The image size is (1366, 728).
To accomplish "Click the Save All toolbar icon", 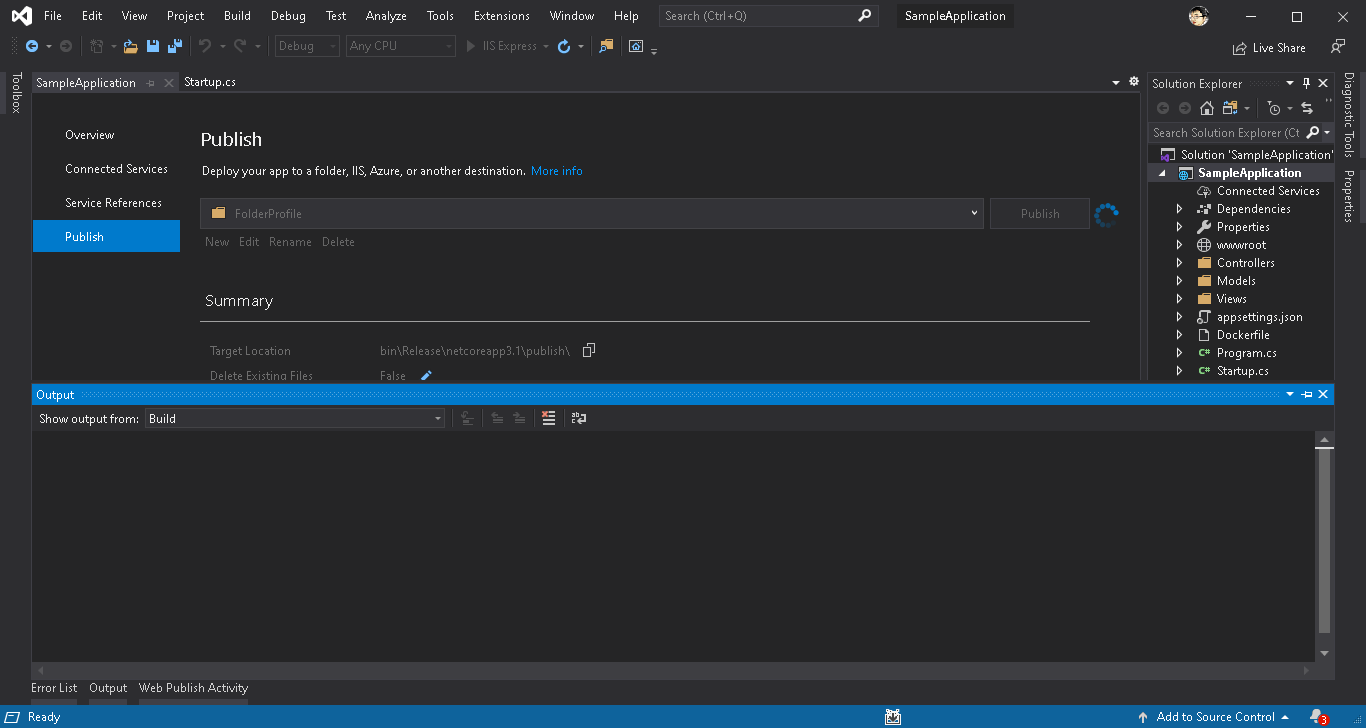I will [x=174, y=46].
